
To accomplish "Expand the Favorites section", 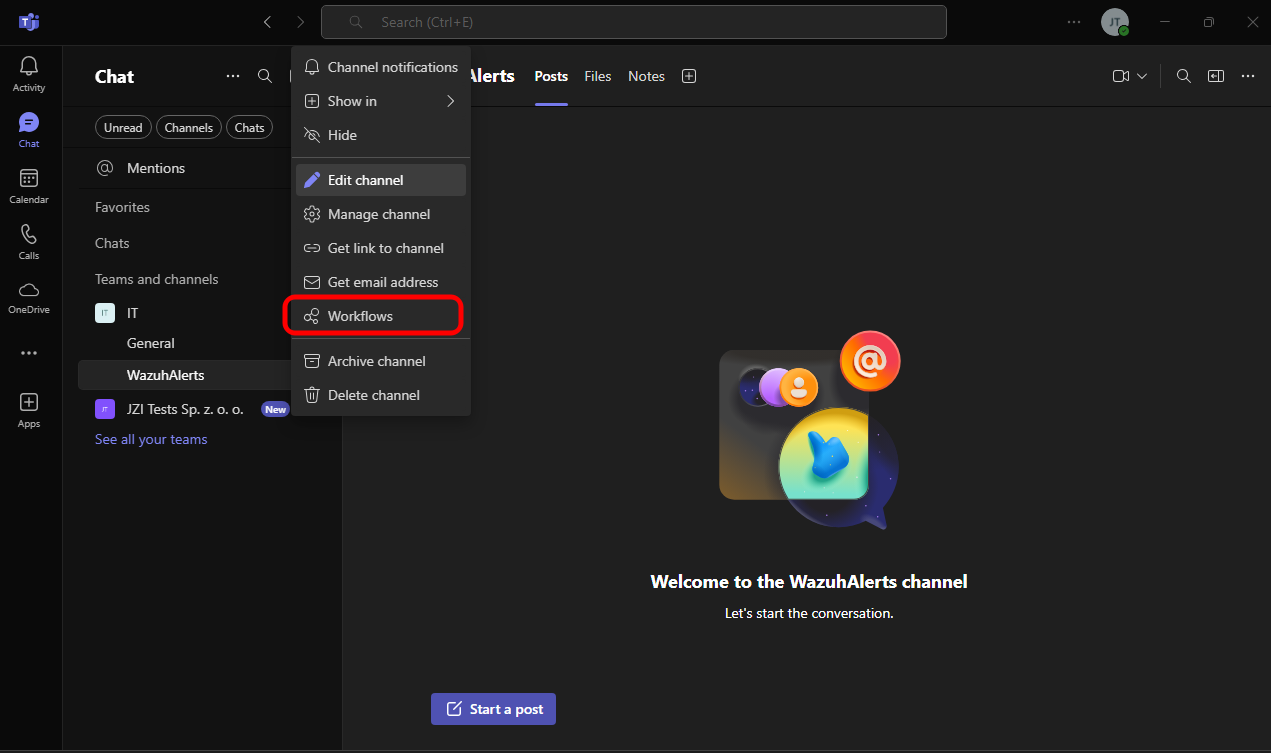I will click(x=122, y=207).
